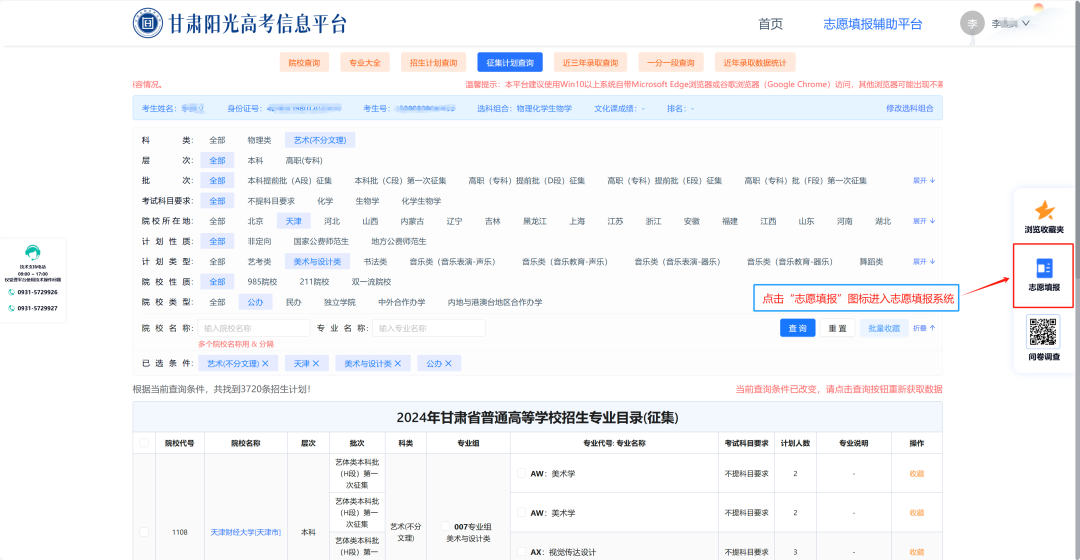Expand the 批次 filter row with 展开
The height and width of the screenshot is (560, 1080).
pos(924,181)
